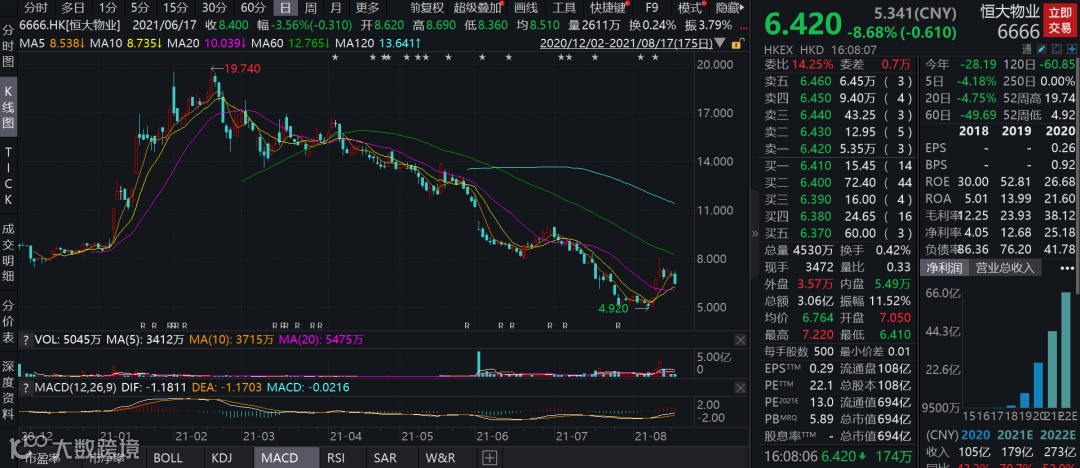This screenshot has width=1080, height=468.
Task: Open the 工具 tools menu
Action: (x=565, y=8)
